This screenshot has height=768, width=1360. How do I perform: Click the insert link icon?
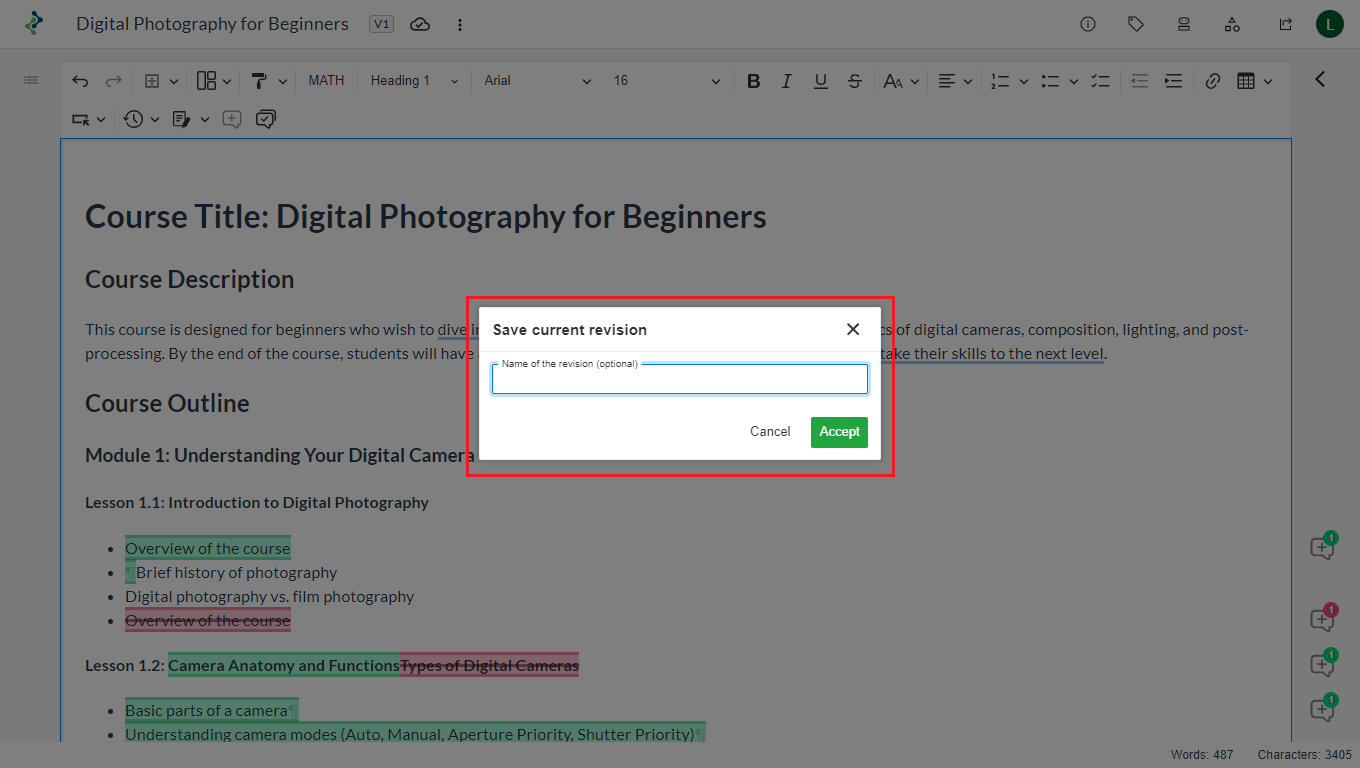point(1213,81)
